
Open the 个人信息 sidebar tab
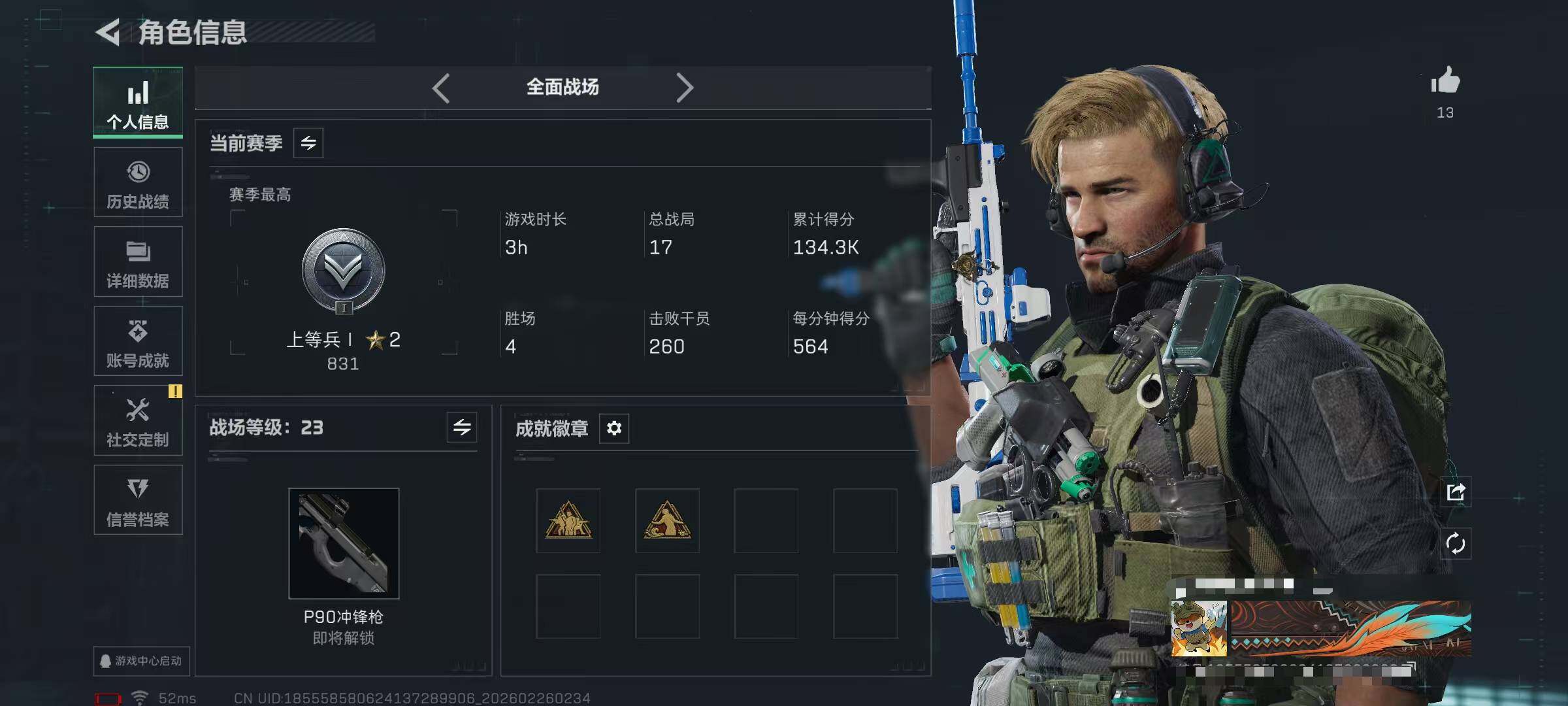(138, 103)
